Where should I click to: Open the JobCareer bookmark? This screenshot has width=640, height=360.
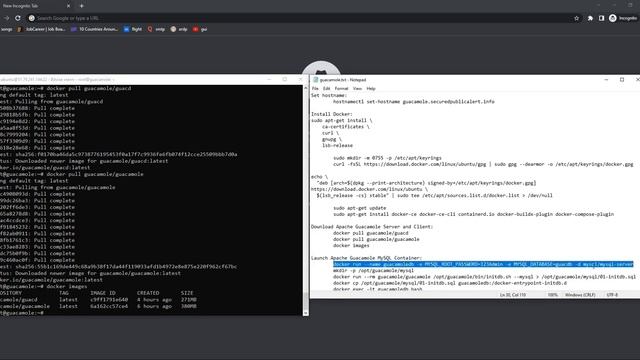coord(41,29)
